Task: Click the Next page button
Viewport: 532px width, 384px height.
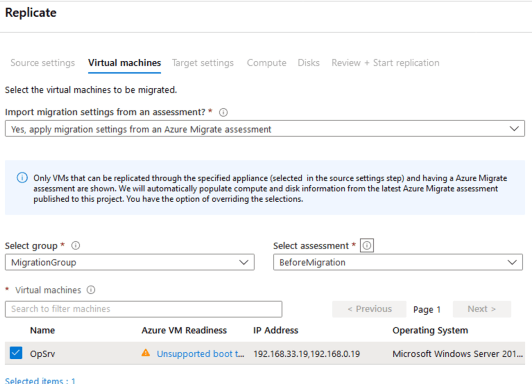Action: click(482, 309)
